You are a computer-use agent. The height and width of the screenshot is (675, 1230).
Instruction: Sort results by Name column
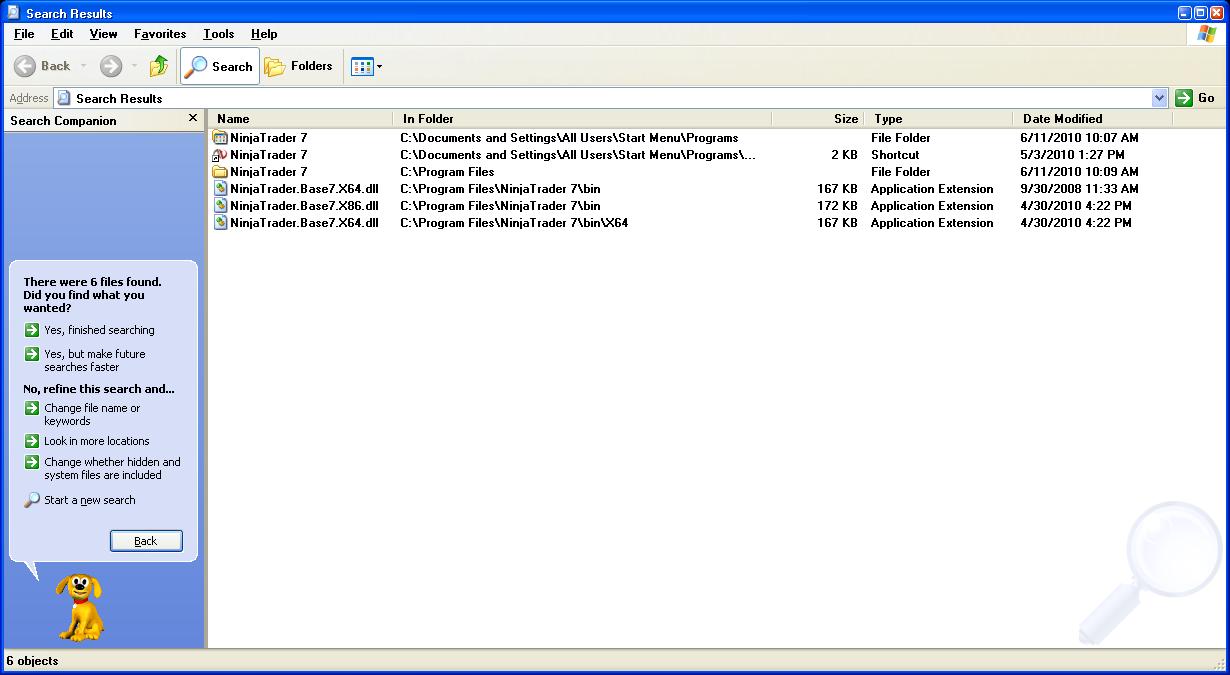click(x=301, y=118)
